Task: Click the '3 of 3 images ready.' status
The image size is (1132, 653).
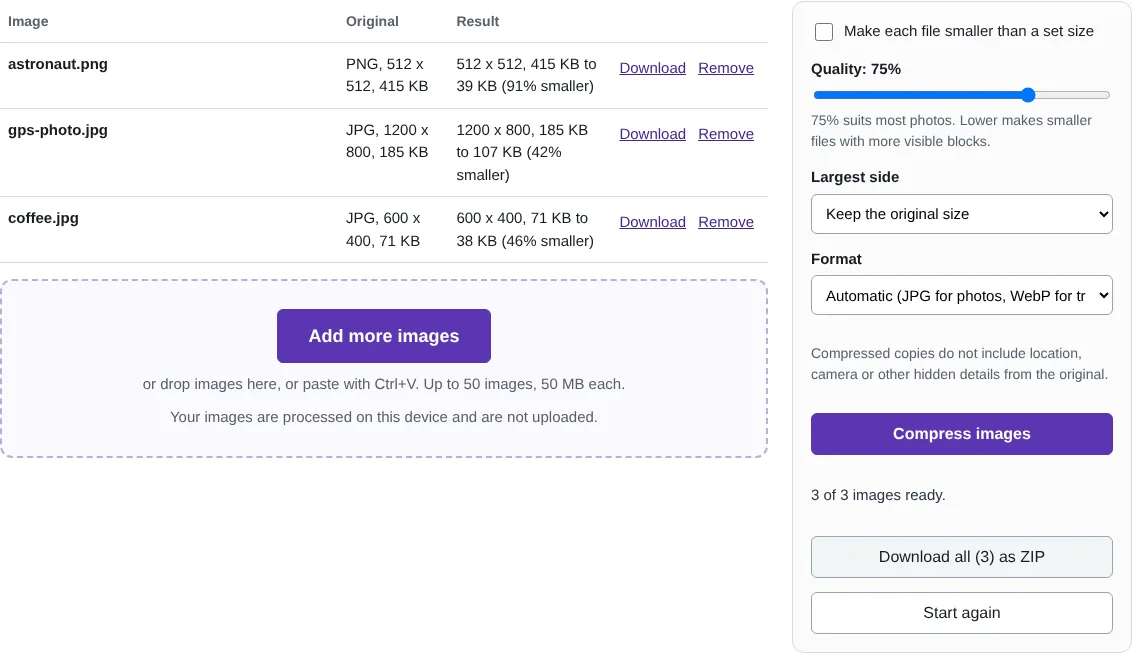Action: point(878,495)
